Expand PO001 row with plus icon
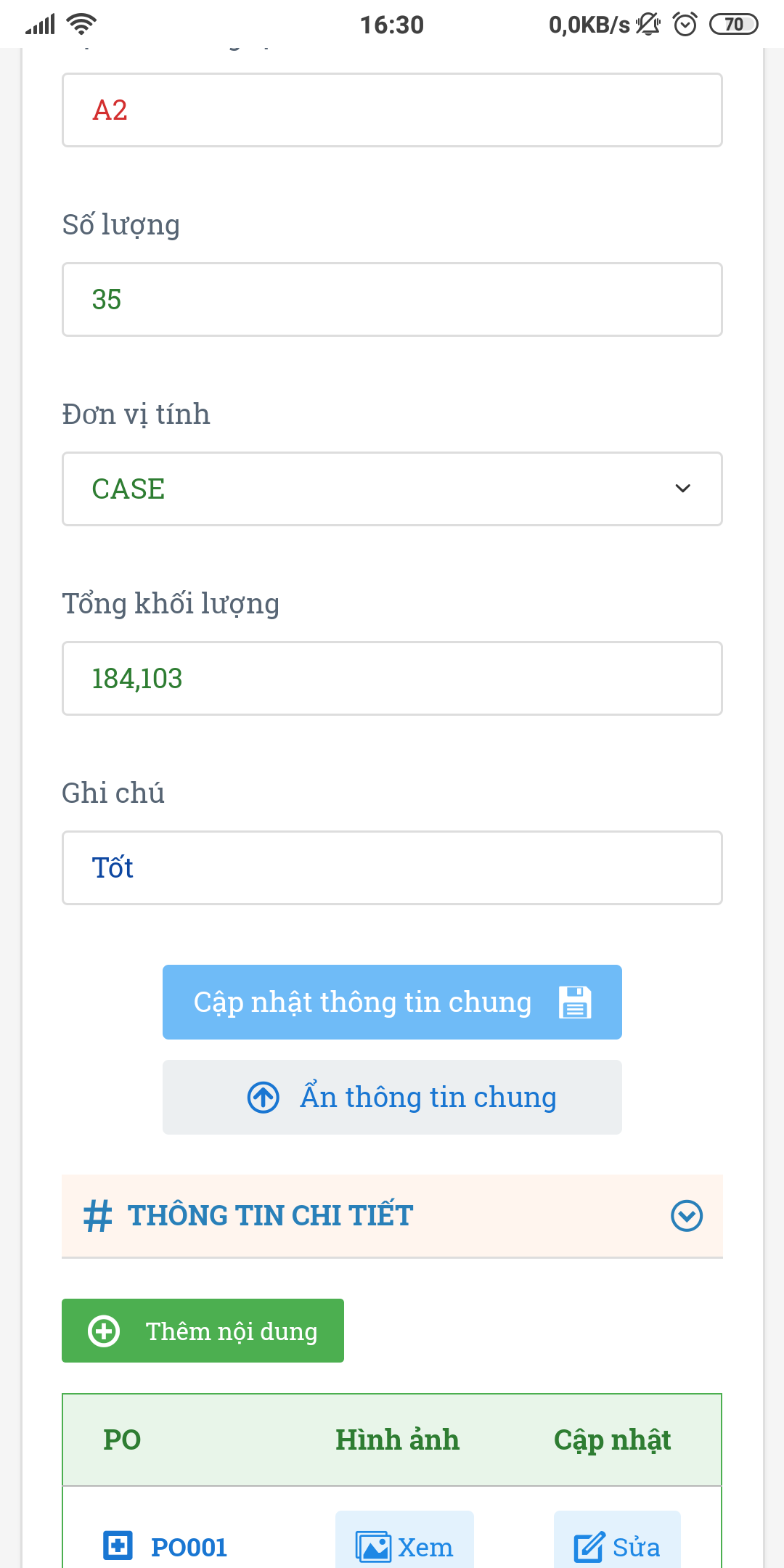 (118, 1545)
